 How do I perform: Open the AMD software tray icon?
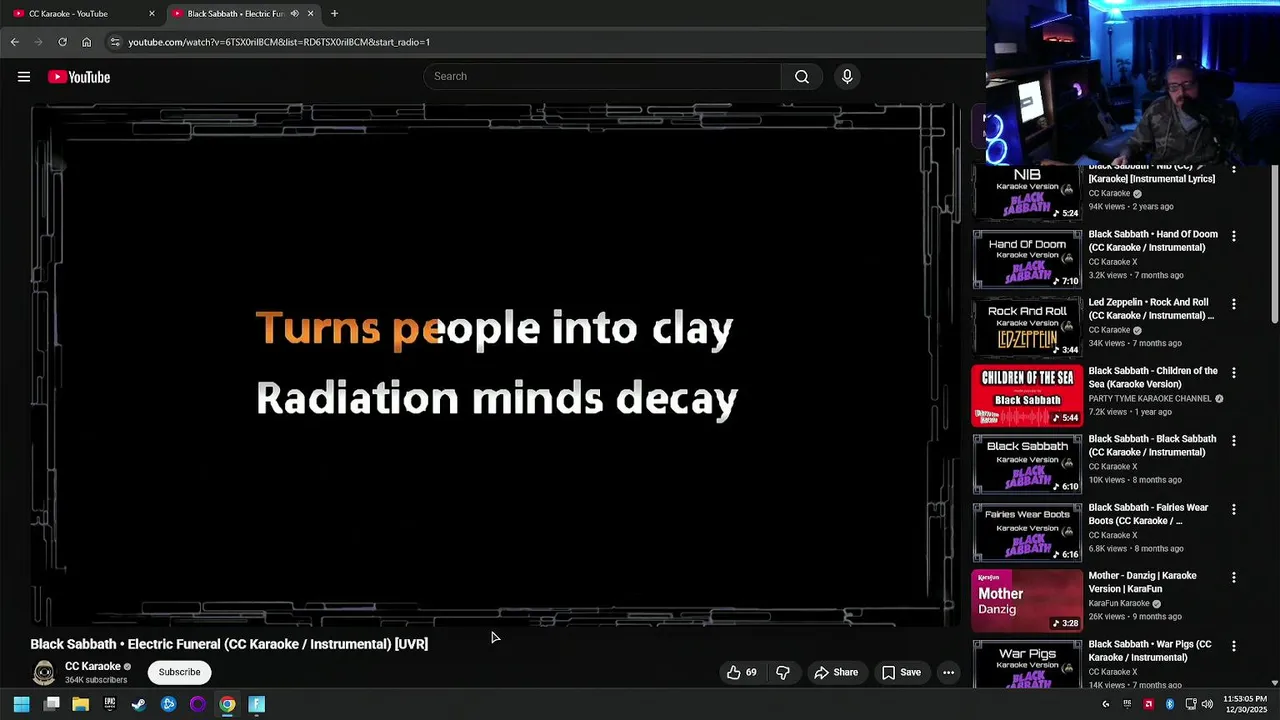point(1148,704)
